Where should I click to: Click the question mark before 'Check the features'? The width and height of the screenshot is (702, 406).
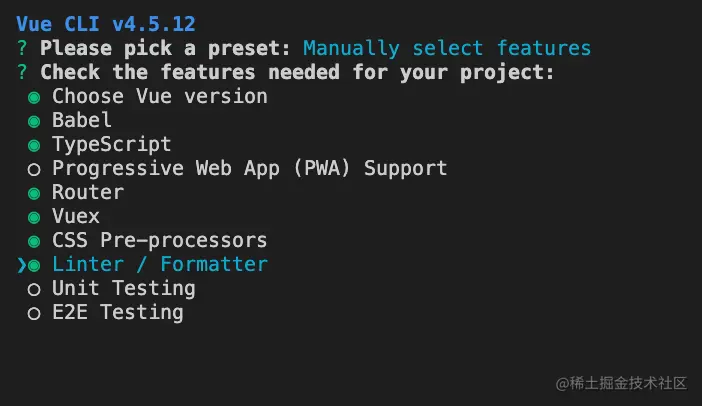click(x=22, y=72)
